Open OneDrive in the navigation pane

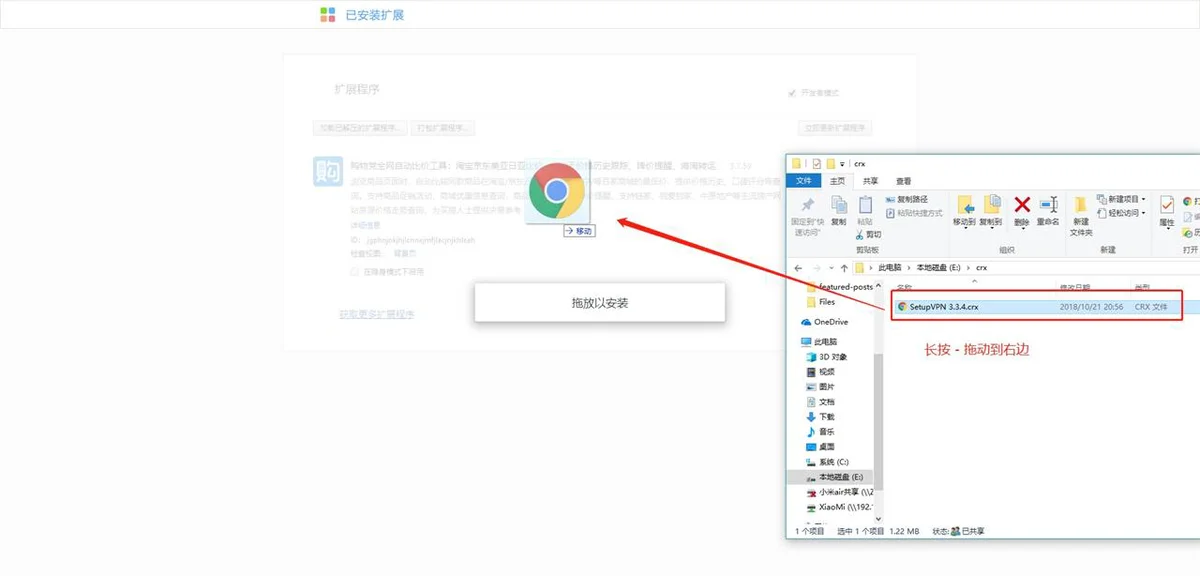click(x=824, y=322)
